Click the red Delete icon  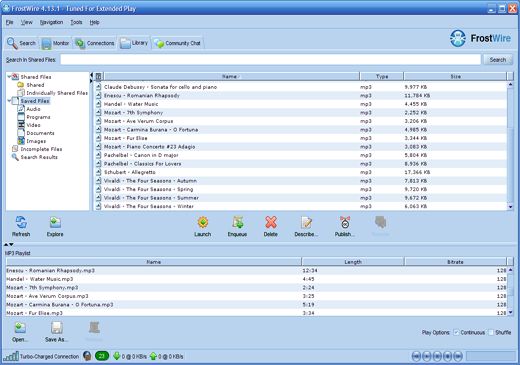point(271,223)
